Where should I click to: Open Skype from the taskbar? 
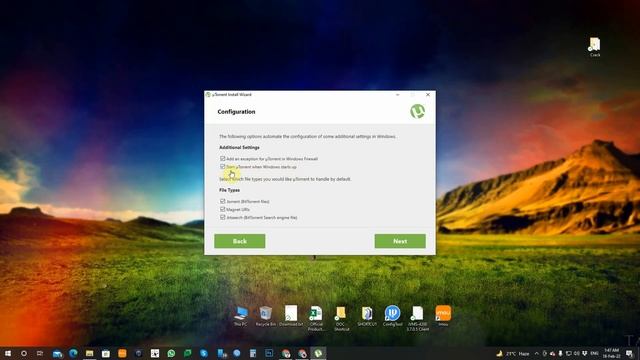204,353
